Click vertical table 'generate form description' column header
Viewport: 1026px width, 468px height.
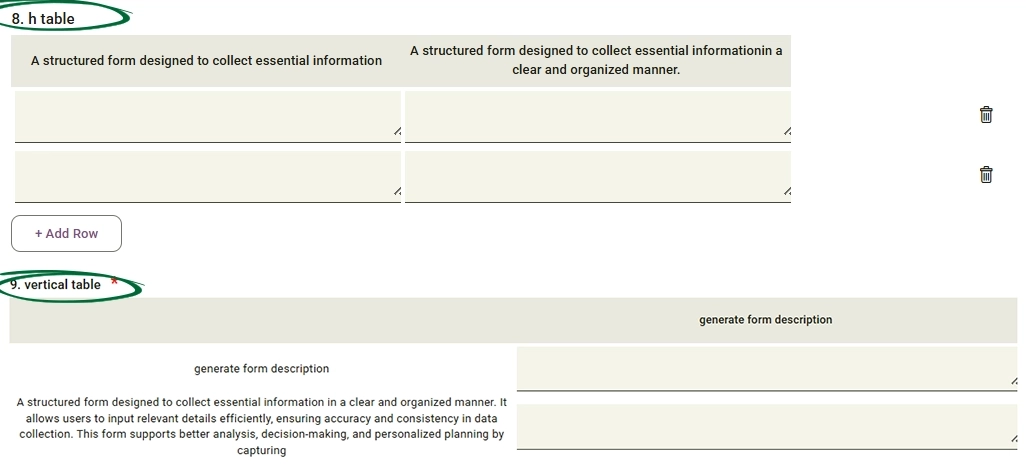click(766, 320)
